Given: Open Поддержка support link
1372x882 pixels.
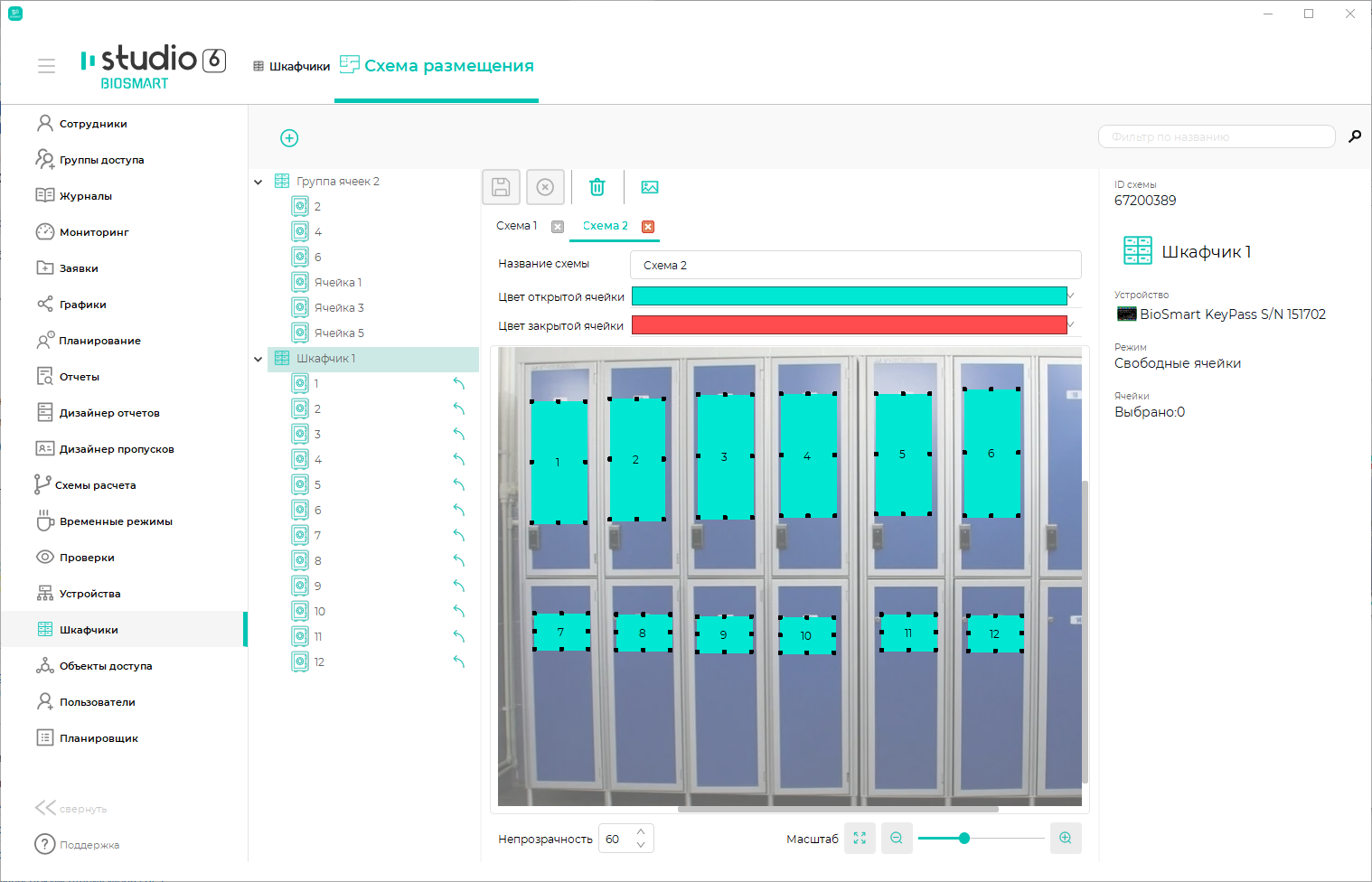Looking at the screenshot, I should tap(77, 844).
